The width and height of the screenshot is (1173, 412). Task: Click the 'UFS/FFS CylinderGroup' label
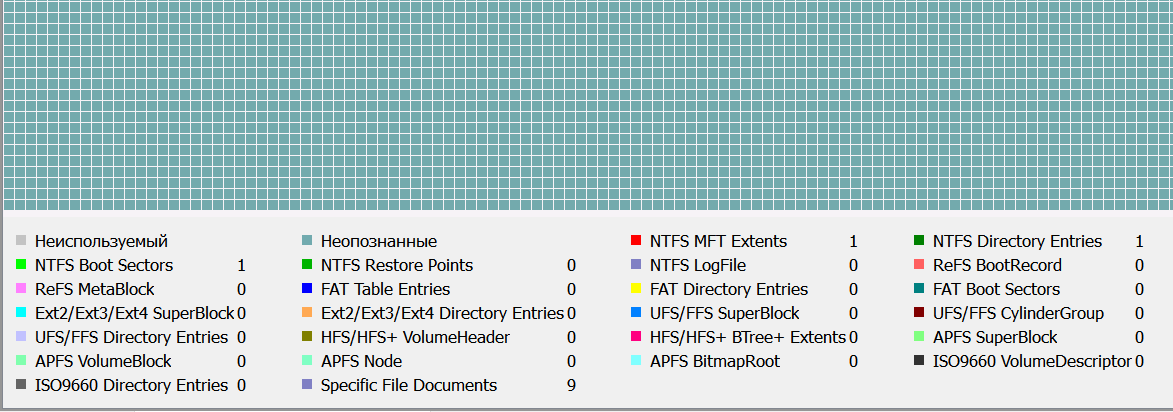point(1018,313)
